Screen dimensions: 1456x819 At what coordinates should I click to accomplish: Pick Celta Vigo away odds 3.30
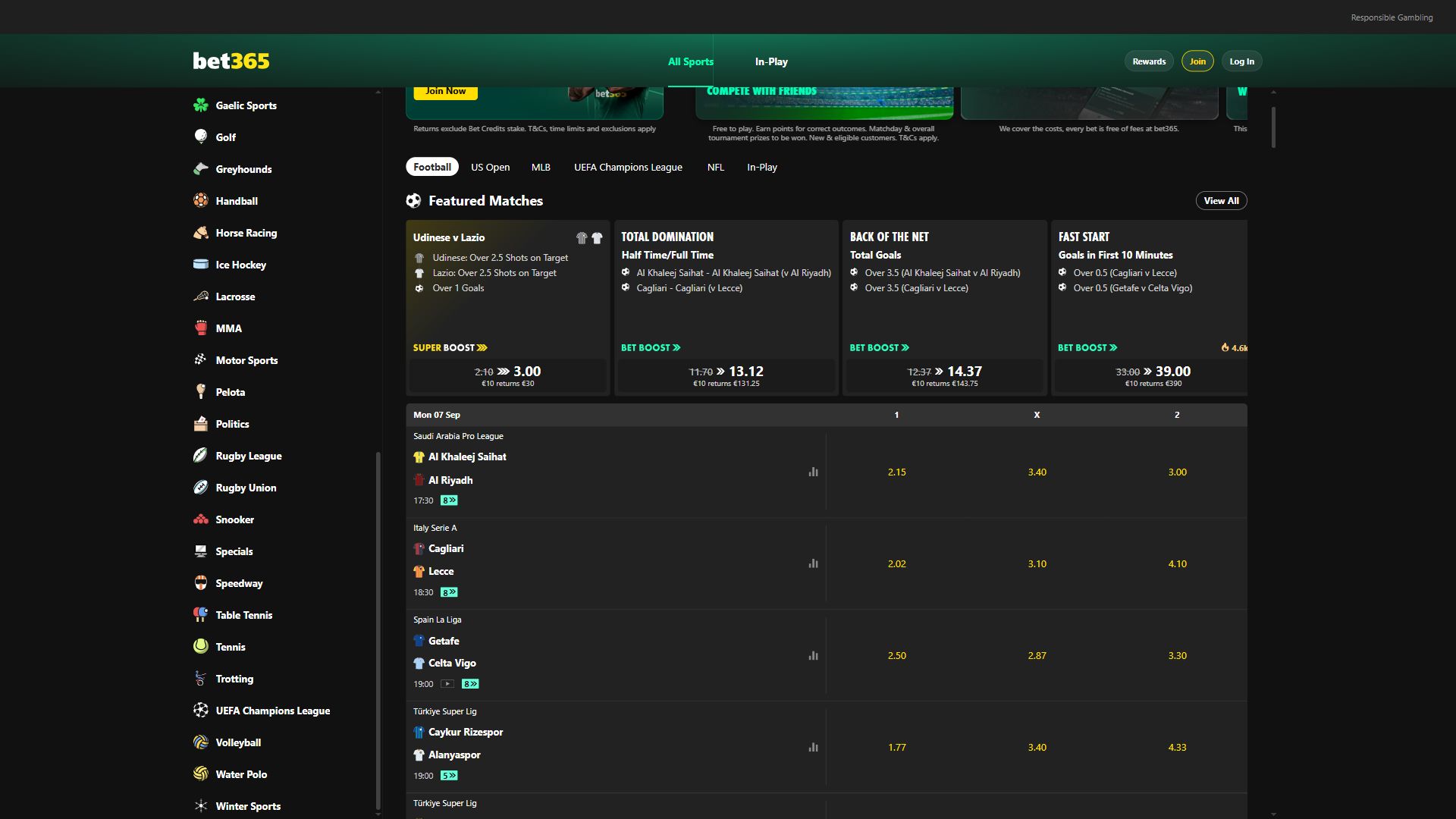point(1177,655)
